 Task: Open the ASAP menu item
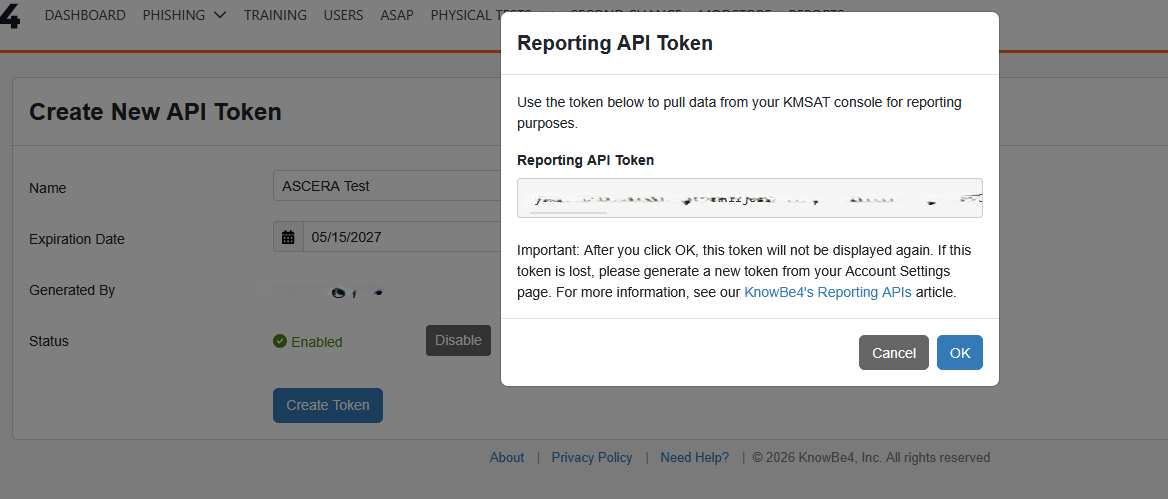397,15
